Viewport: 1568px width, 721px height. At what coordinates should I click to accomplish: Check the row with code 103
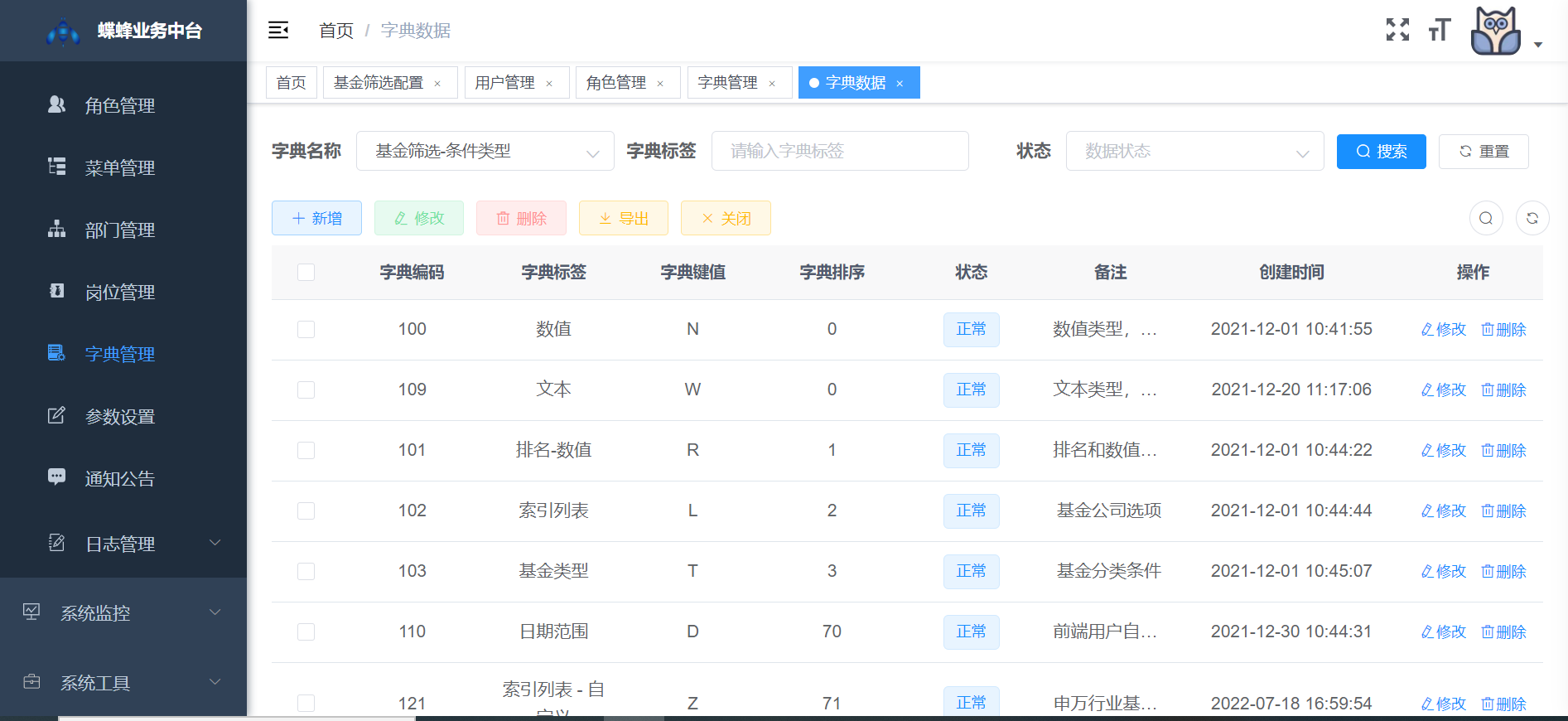(306, 571)
